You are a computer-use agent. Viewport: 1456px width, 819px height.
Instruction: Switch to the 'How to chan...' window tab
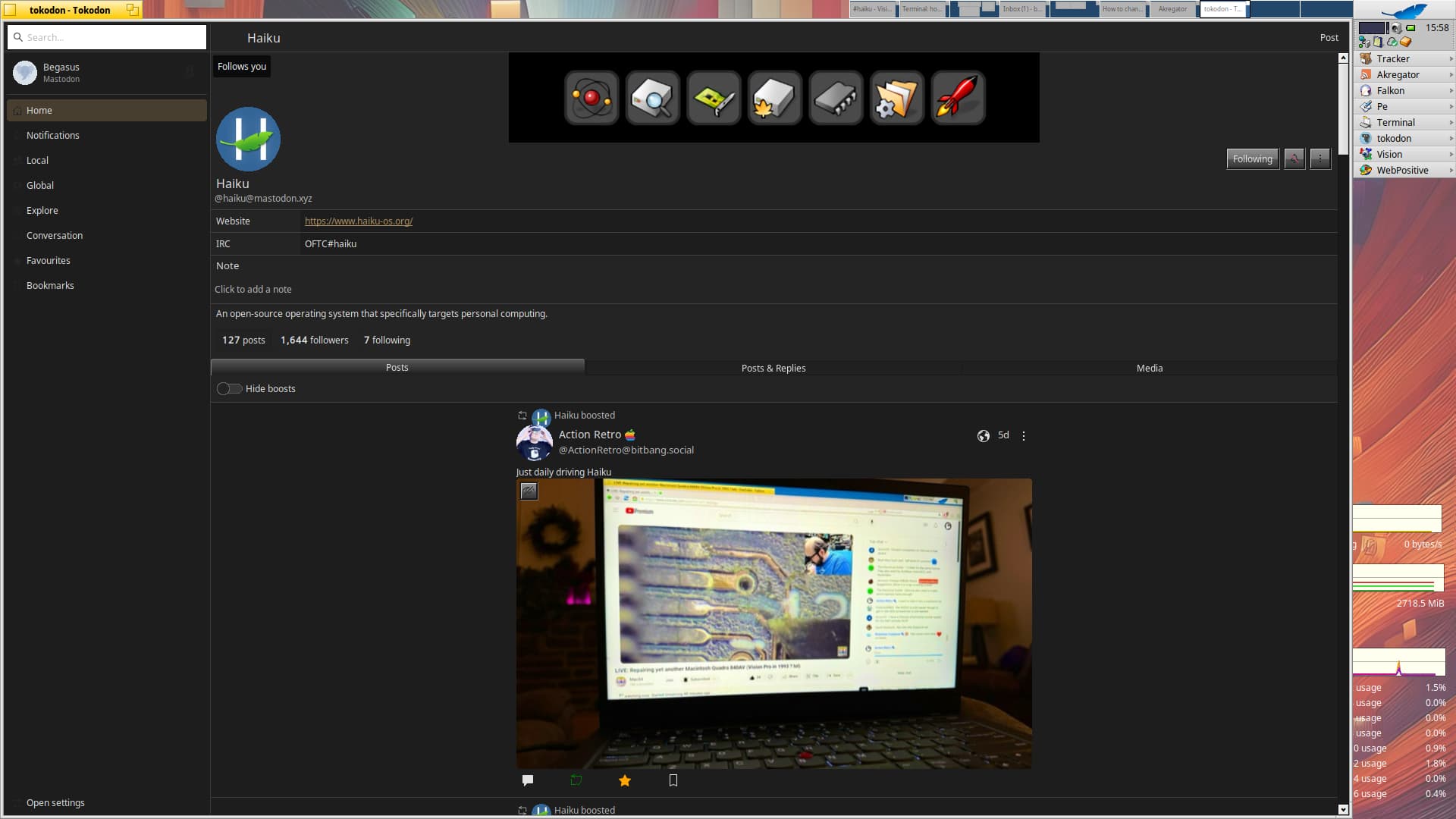(x=1123, y=9)
